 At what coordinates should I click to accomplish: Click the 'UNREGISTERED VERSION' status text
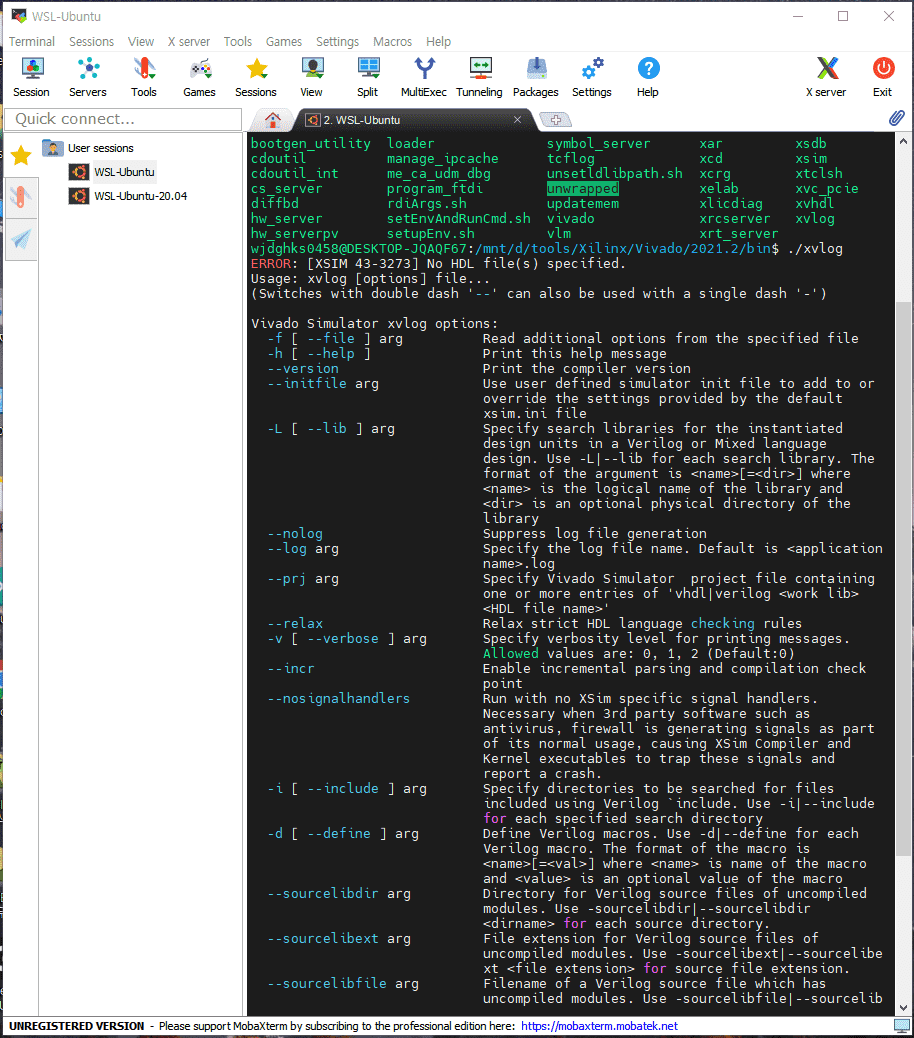77,1026
